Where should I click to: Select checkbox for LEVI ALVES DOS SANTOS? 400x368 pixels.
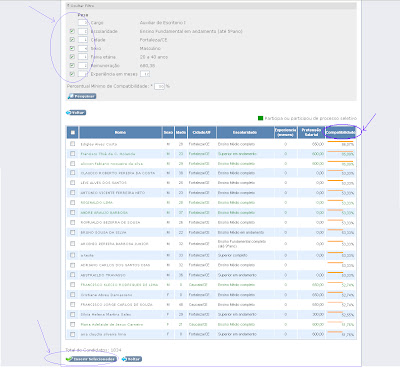tap(72, 183)
